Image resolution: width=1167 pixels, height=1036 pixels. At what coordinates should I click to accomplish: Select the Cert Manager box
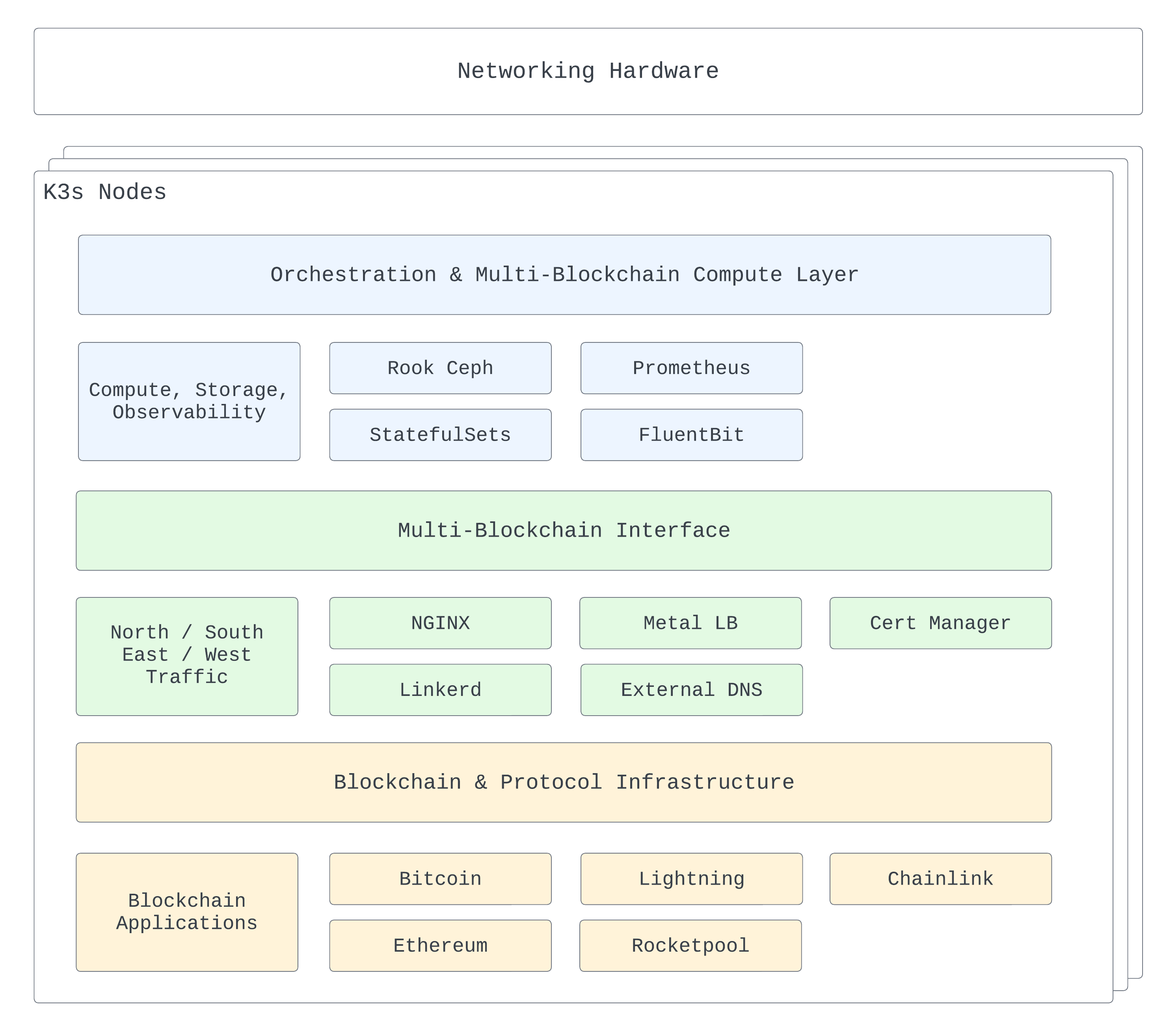coord(940,623)
